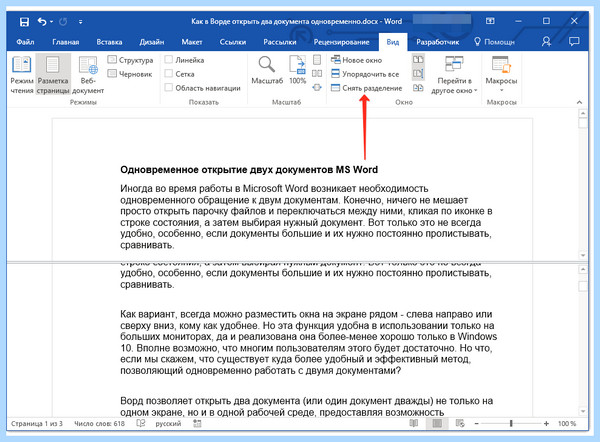Screen dimensions: 600x442
Task: Go to the Ссылки tab
Action: click(x=233, y=42)
